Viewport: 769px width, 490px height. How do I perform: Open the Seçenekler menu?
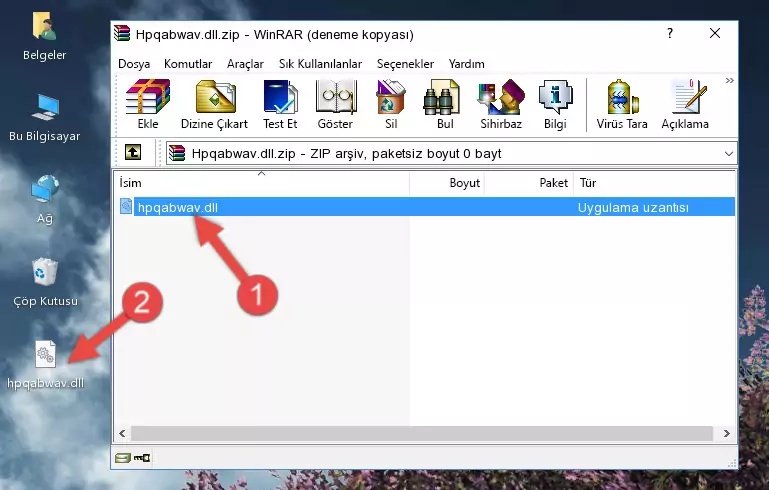[405, 64]
